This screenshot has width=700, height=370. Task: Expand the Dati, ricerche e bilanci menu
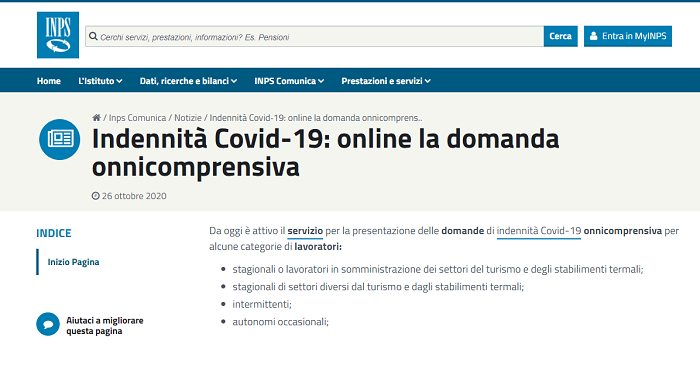tap(188, 81)
